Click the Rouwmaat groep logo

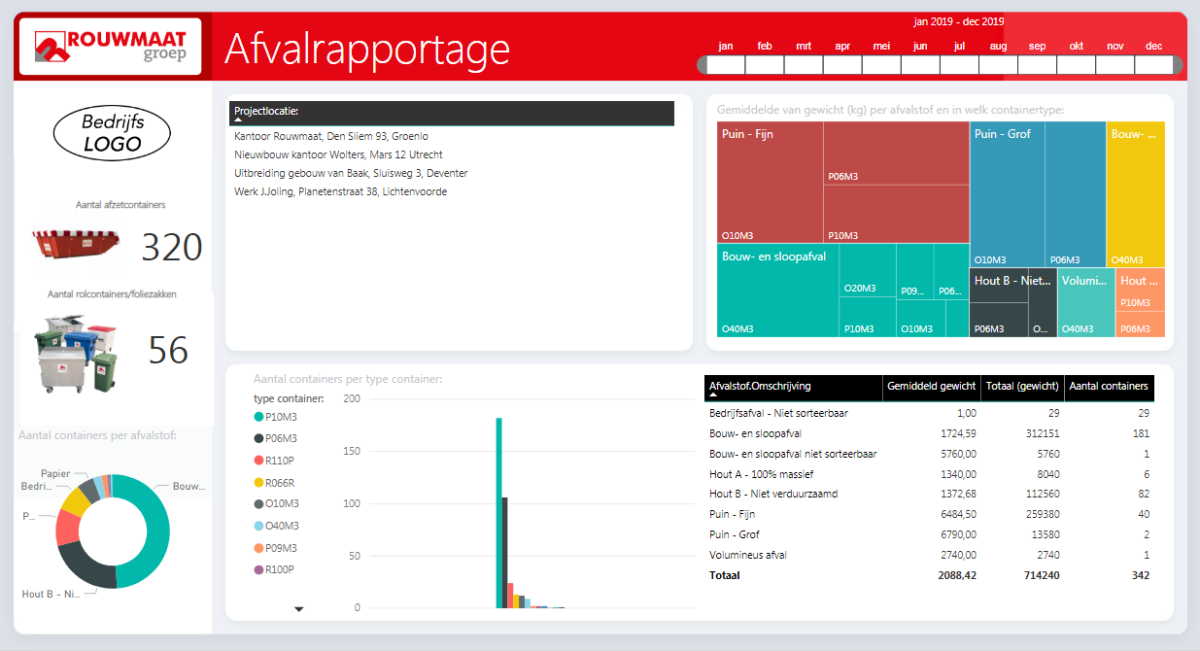coord(108,46)
